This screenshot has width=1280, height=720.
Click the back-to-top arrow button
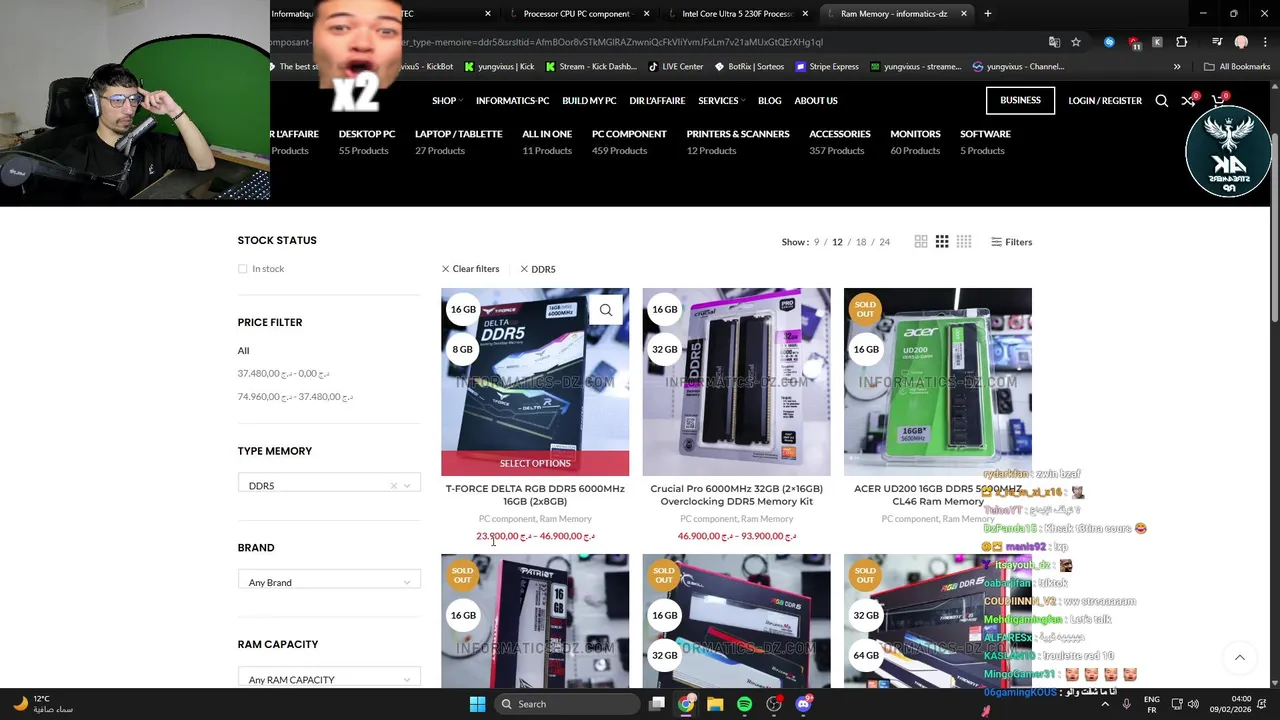tap(1240, 657)
